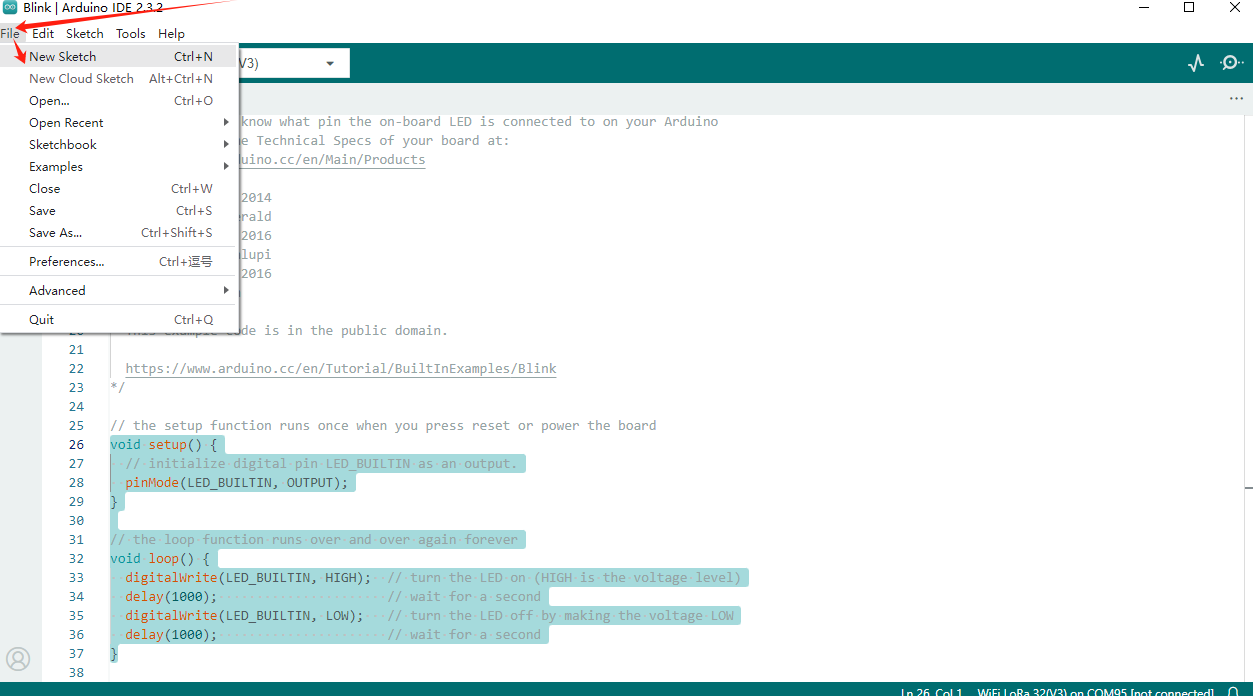The height and width of the screenshot is (696, 1253).
Task: Click the Arduino logo in title bar
Action: (x=10, y=8)
